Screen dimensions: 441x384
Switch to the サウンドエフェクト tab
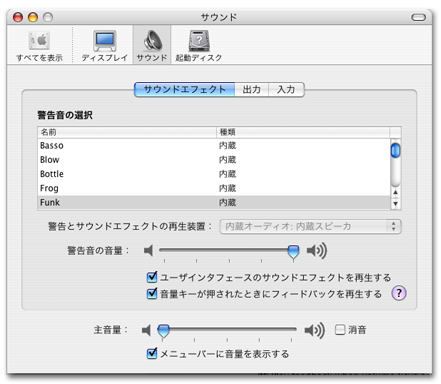[185, 89]
